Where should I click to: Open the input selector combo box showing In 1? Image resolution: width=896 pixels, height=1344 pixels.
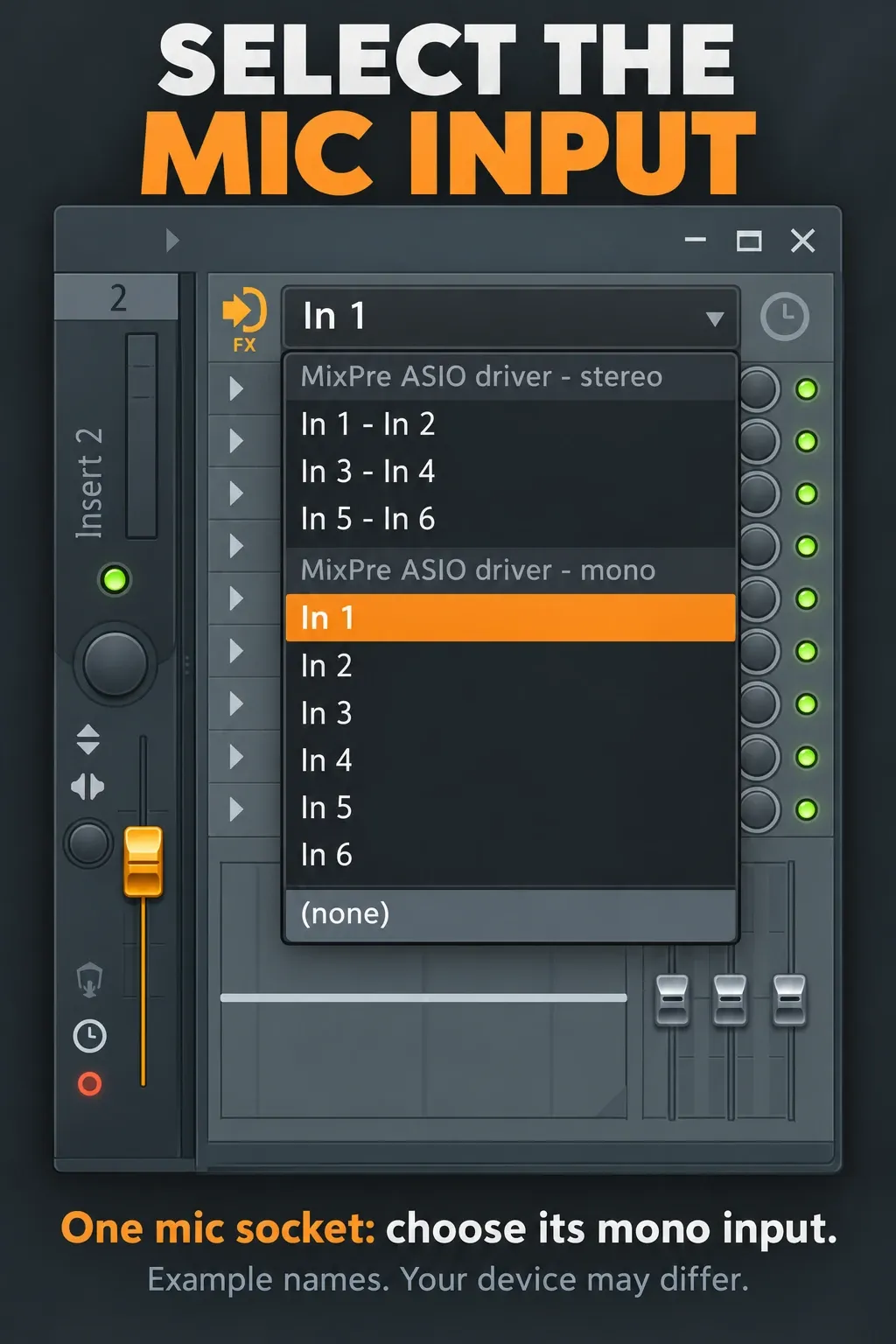pos(511,318)
